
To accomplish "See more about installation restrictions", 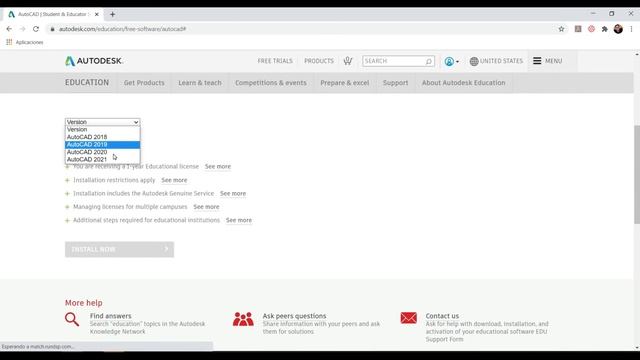I will pos(174,180).
